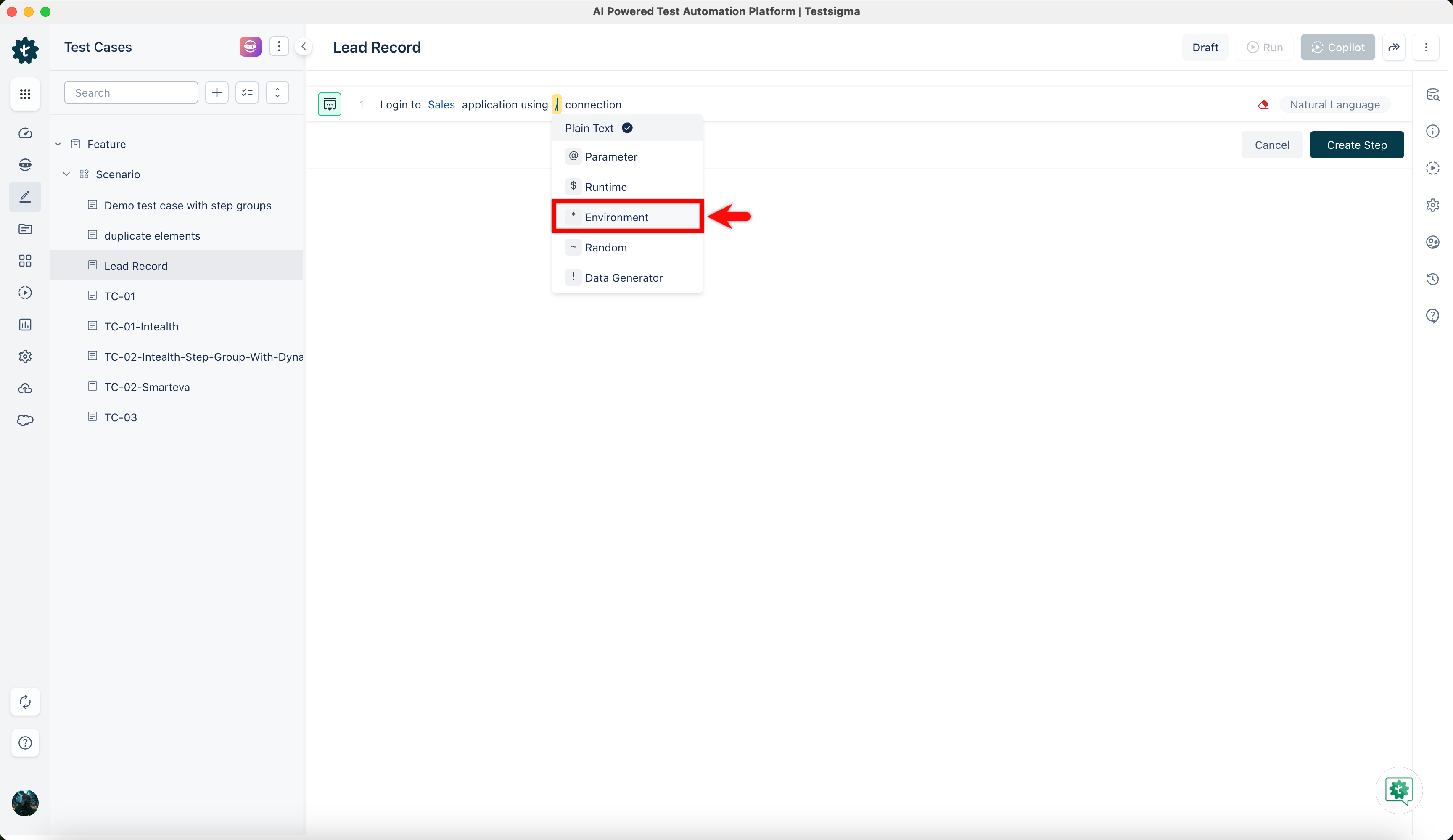The width and height of the screenshot is (1453, 840).
Task: Add a new test case with plus button
Action: pos(217,92)
